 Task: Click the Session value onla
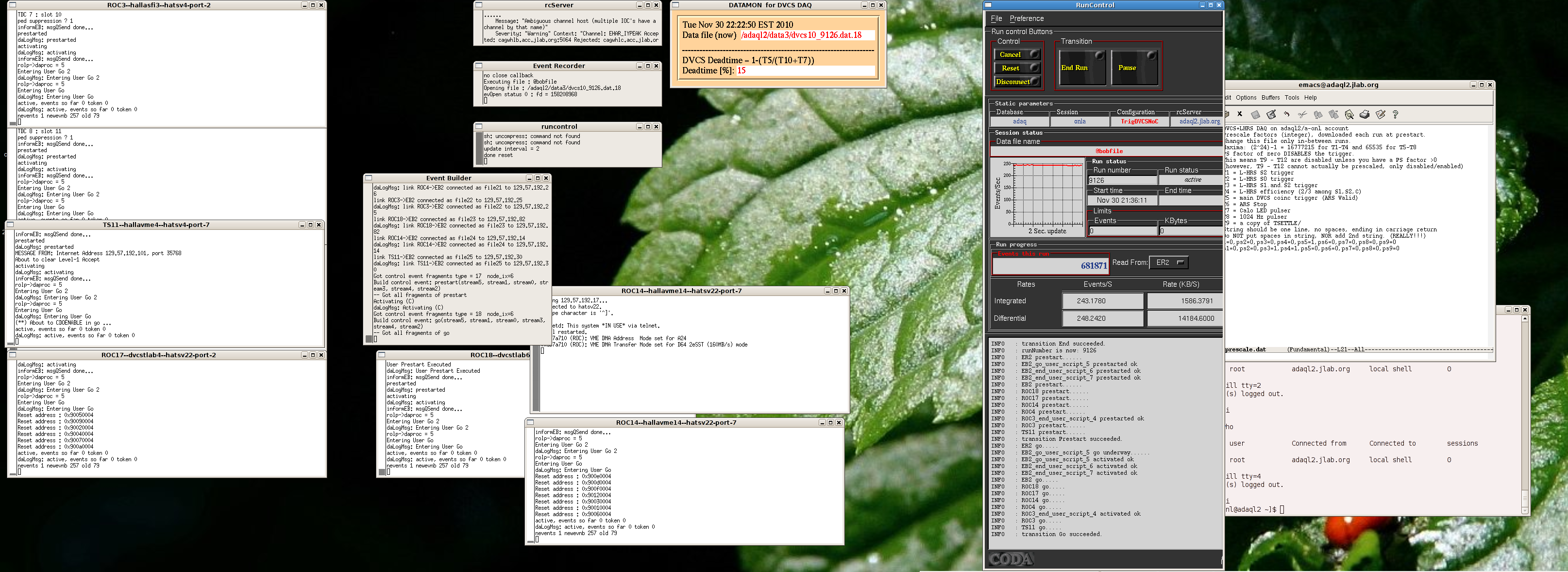[1079, 121]
